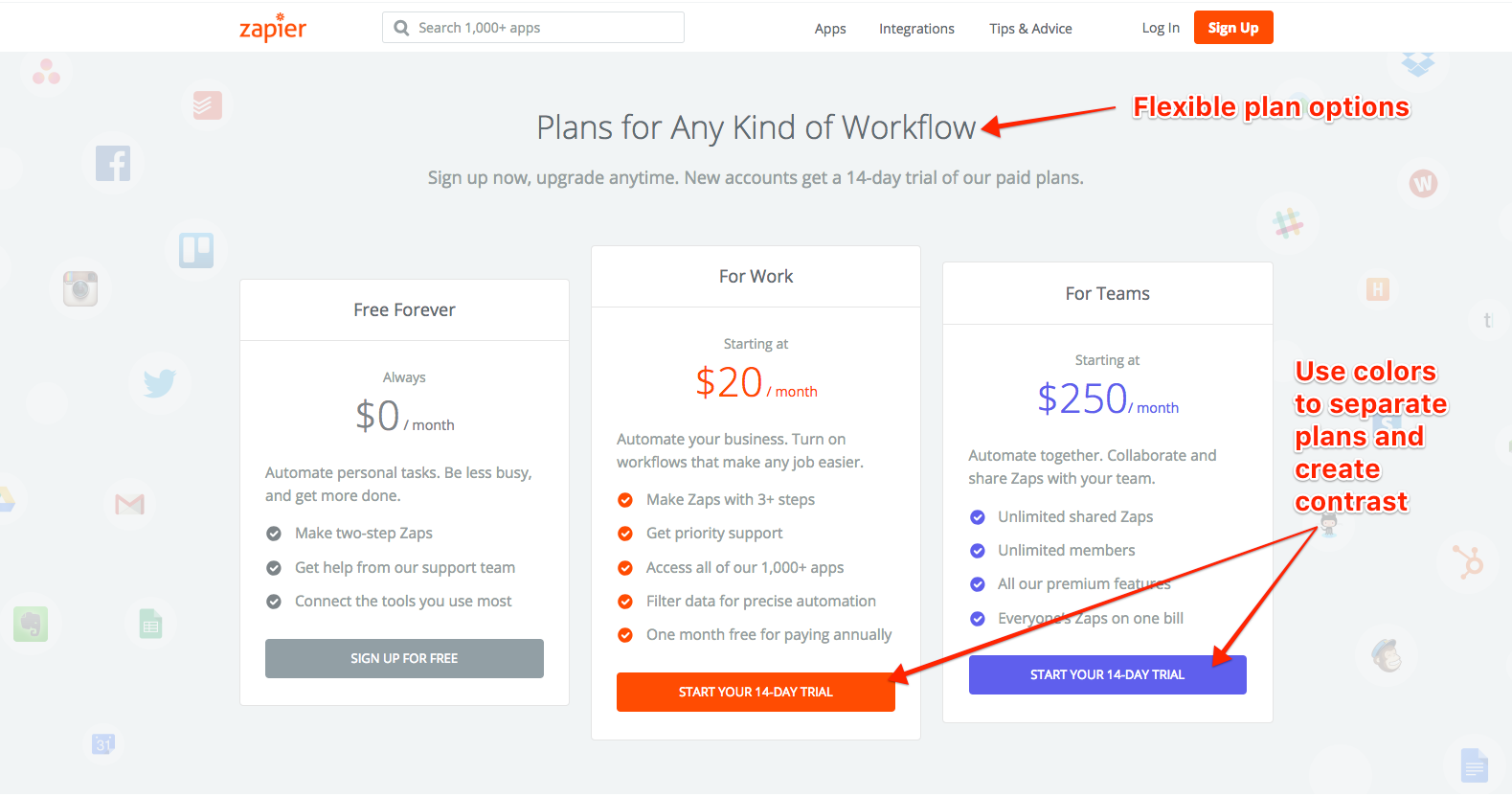Click the MailChimp monkey background icon
Screen dimensions: 1512x797
[x=1387, y=655]
